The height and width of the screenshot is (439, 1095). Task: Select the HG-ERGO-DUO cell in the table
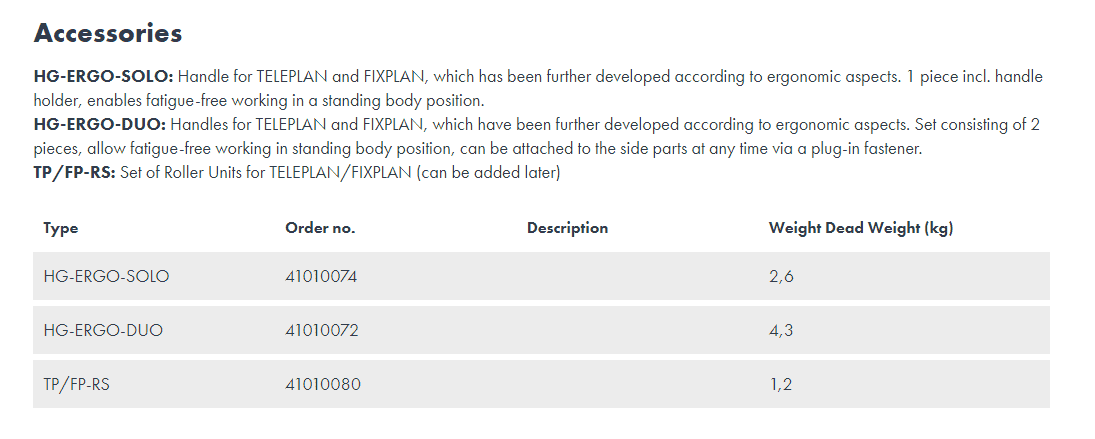click(x=103, y=330)
